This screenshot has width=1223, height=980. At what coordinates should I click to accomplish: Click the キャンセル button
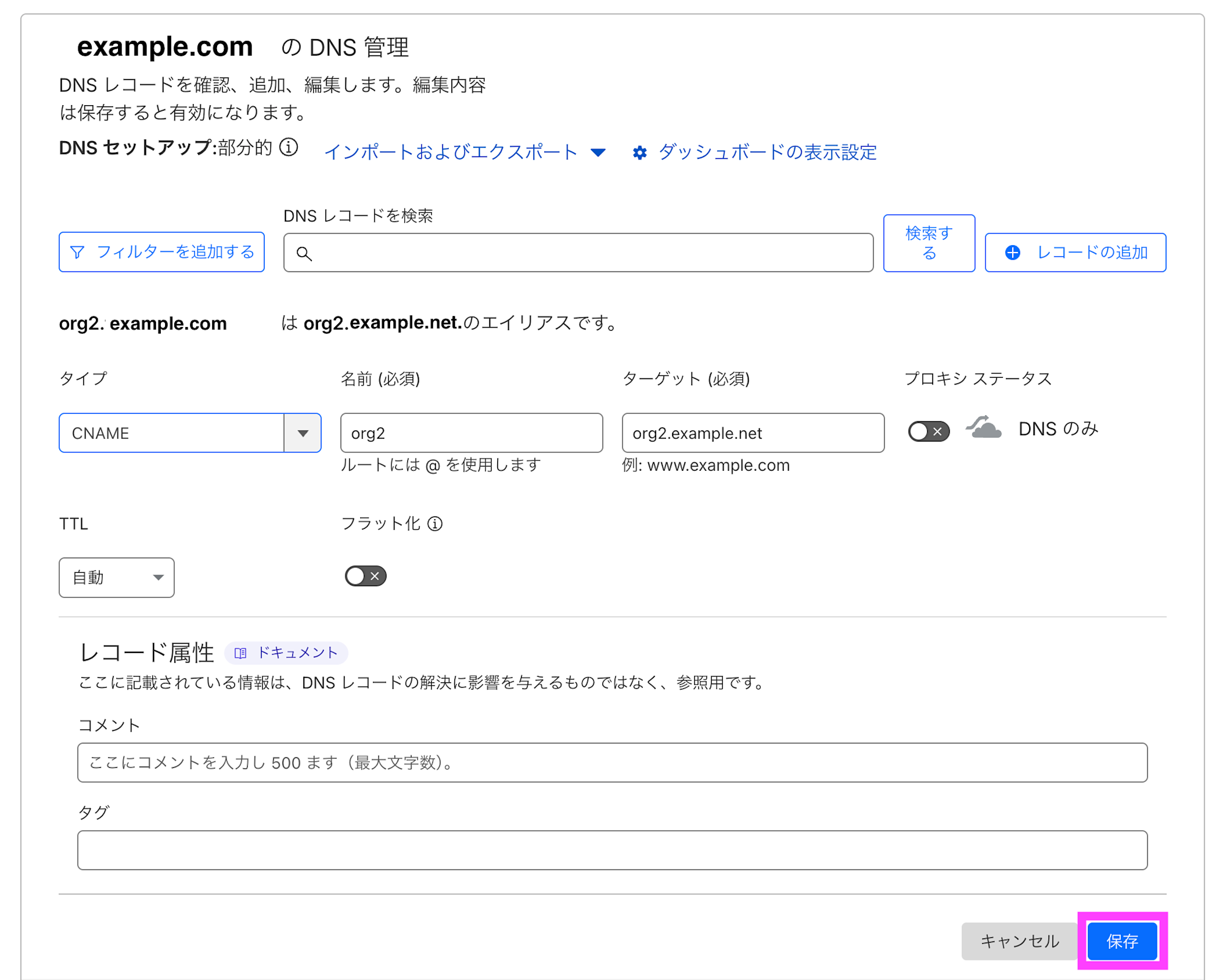(x=1019, y=941)
